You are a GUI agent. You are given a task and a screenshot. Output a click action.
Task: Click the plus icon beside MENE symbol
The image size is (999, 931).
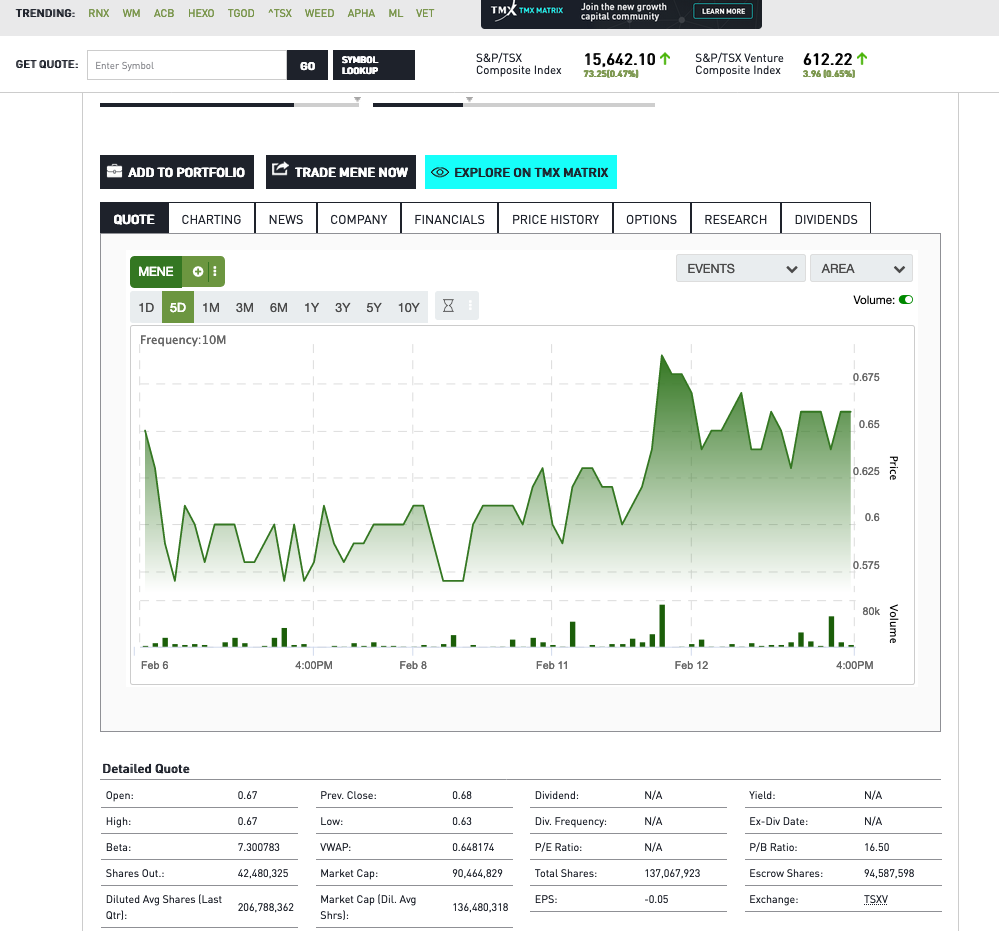(x=198, y=272)
